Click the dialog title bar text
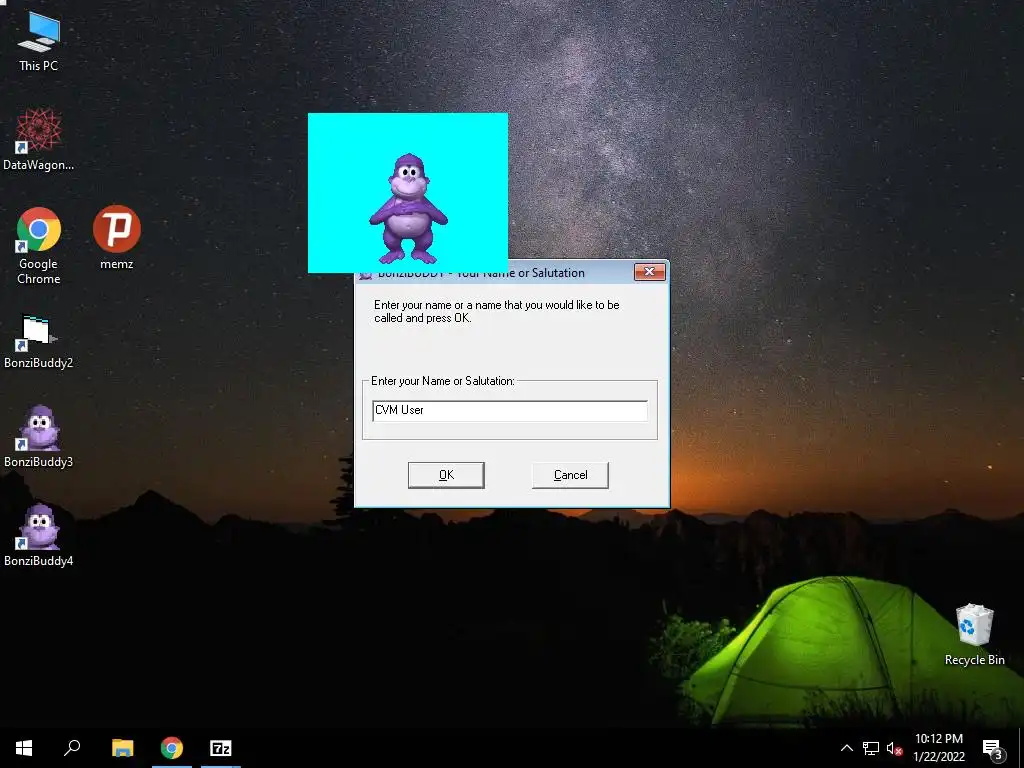The width and height of the screenshot is (1024, 768). (481, 273)
